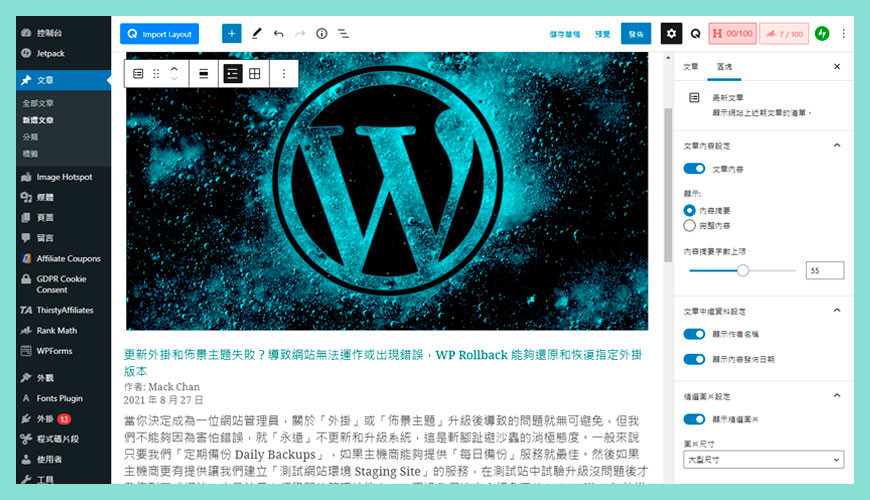
Task: Undo the last change with the undo arrow
Action: pos(279,34)
